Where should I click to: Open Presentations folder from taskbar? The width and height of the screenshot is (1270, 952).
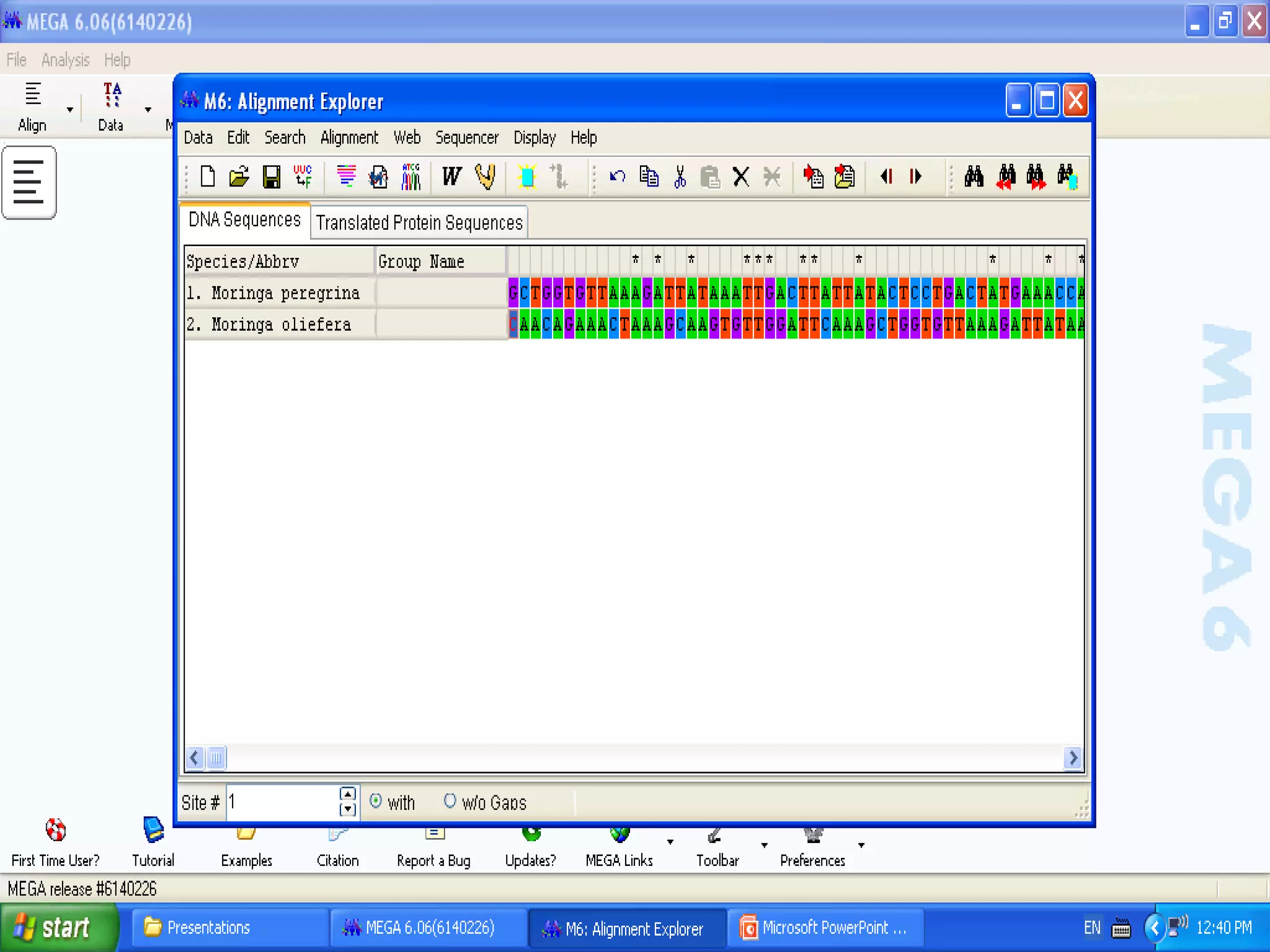coord(229,928)
